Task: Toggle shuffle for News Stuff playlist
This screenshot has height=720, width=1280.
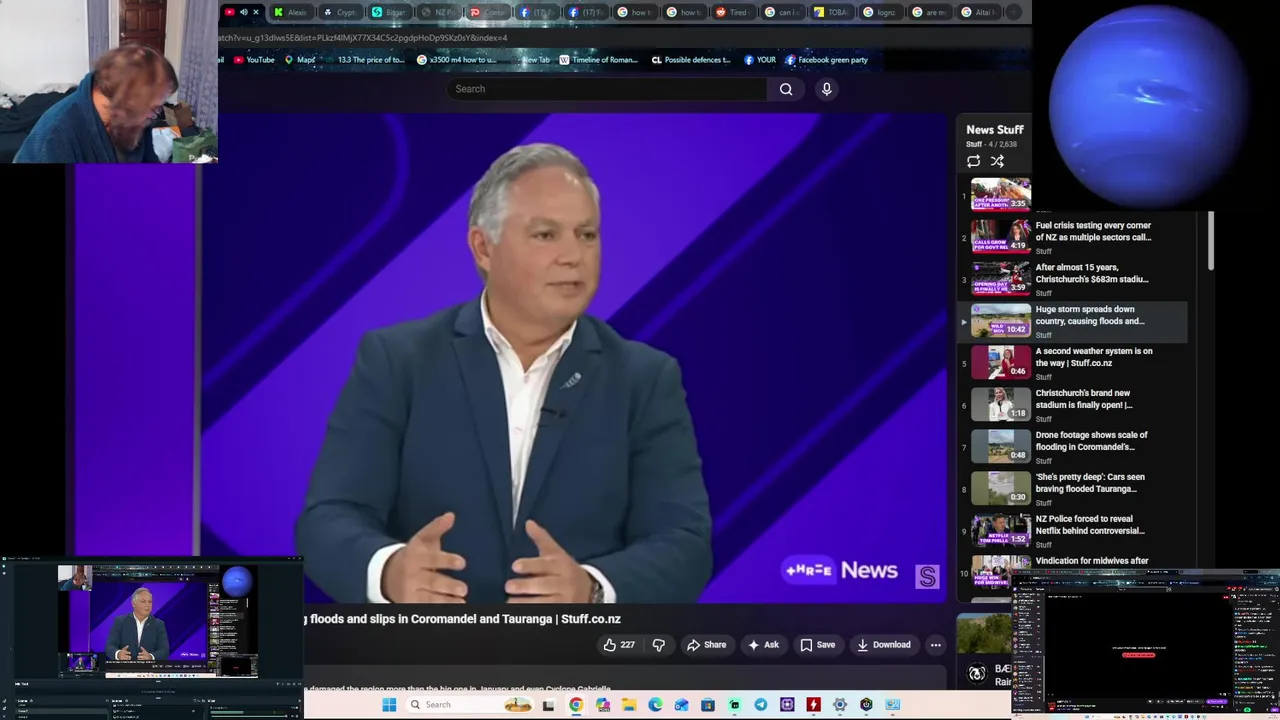Action: point(997,161)
